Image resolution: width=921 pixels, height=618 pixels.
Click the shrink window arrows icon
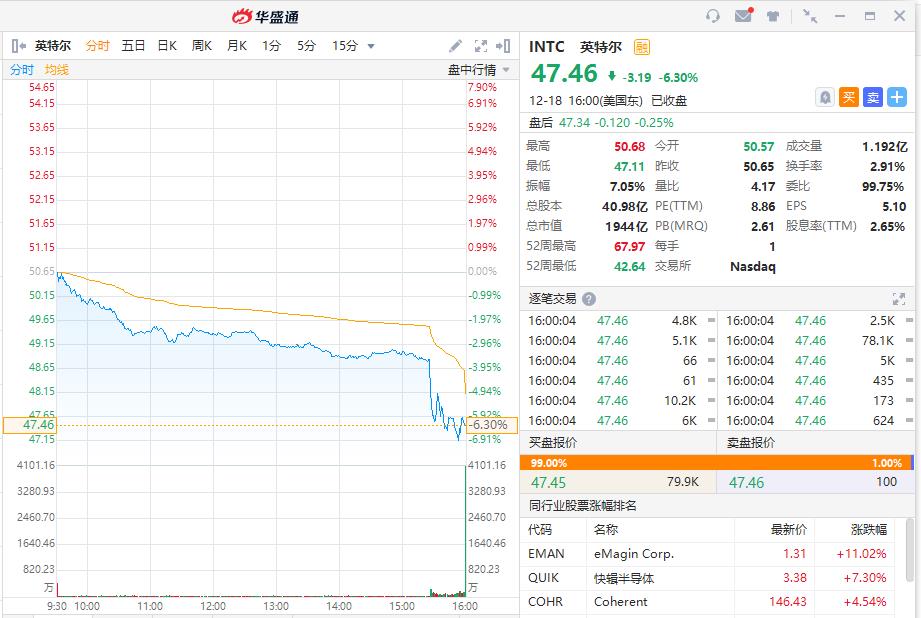(810, 16)
